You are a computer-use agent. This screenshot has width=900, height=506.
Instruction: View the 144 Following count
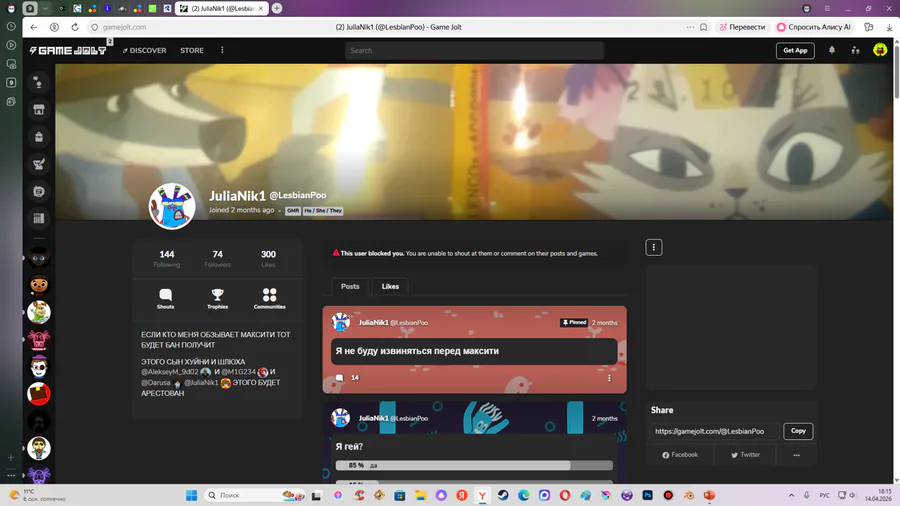[166, 259]
